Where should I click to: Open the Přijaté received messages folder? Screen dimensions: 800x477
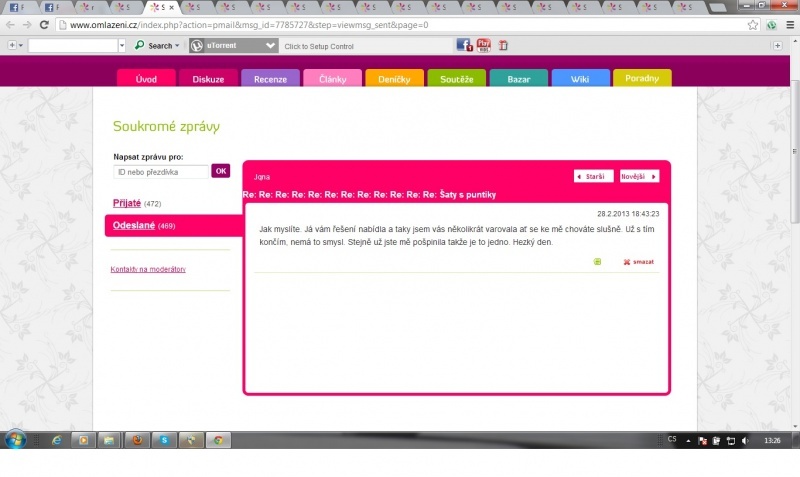pyautogui.click(x=126, y=203)
